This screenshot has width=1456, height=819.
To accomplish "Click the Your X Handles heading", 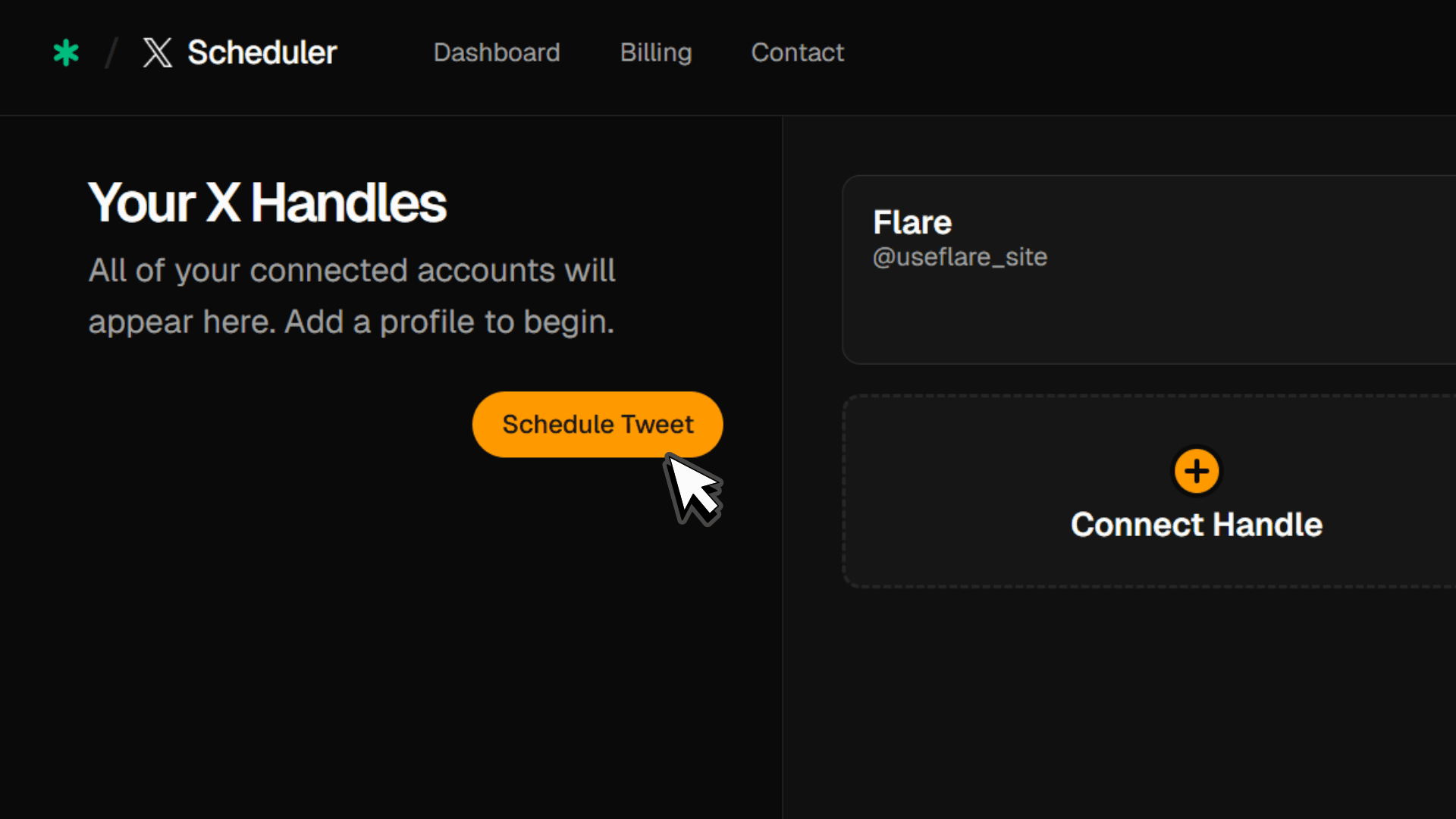I will [x=267, y=202].
